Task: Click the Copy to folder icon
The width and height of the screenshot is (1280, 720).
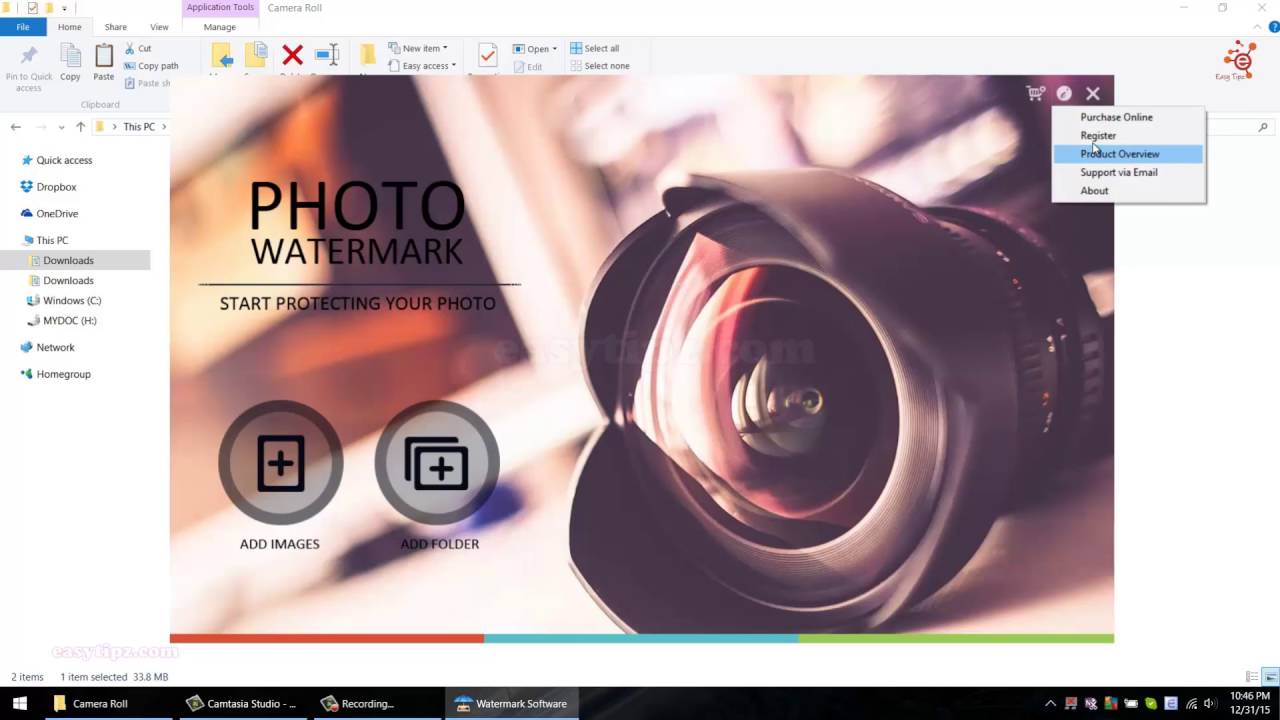Action: coord(256,56)
